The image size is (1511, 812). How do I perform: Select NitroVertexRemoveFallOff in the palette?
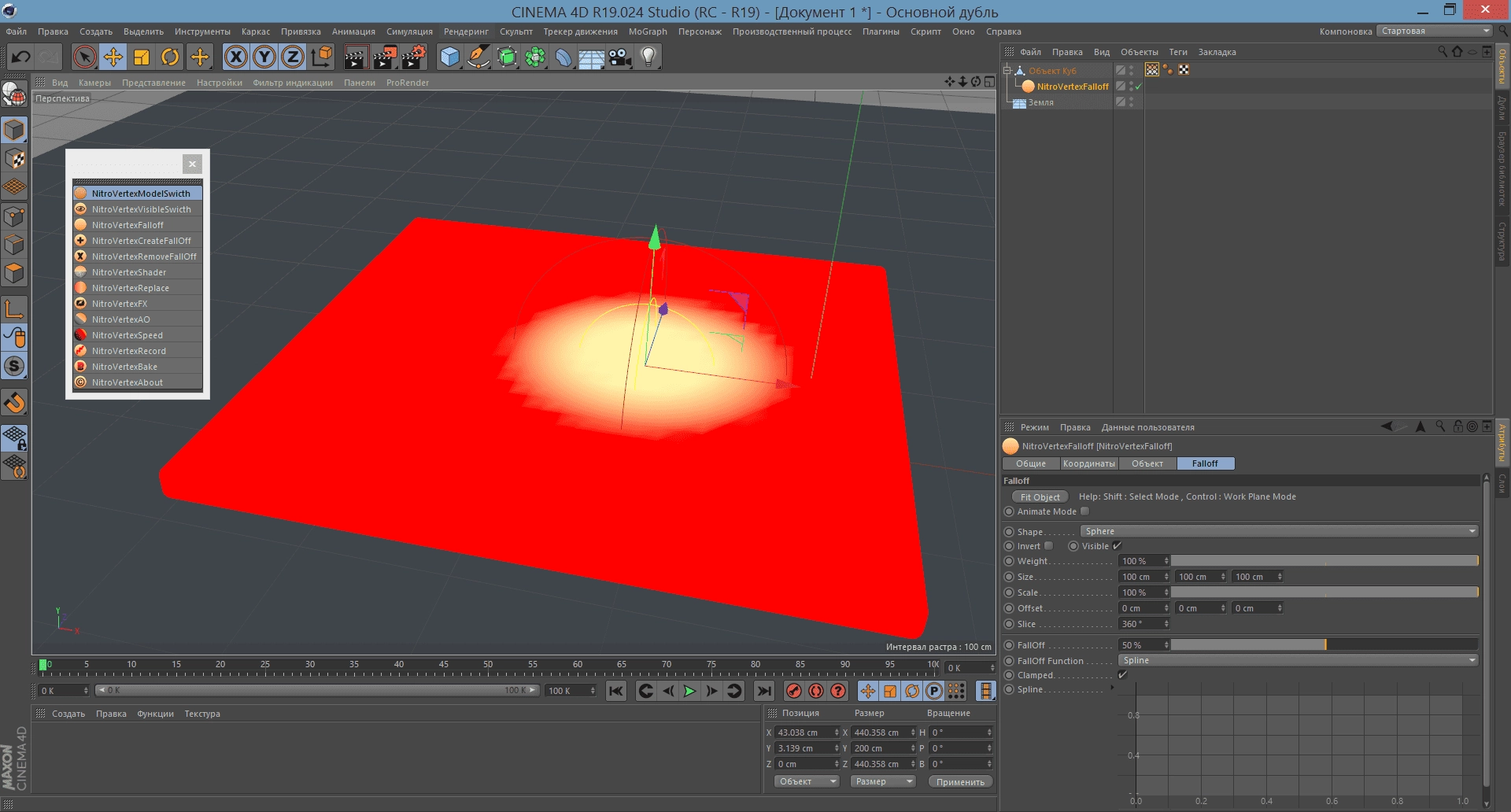tap(138, 256)
